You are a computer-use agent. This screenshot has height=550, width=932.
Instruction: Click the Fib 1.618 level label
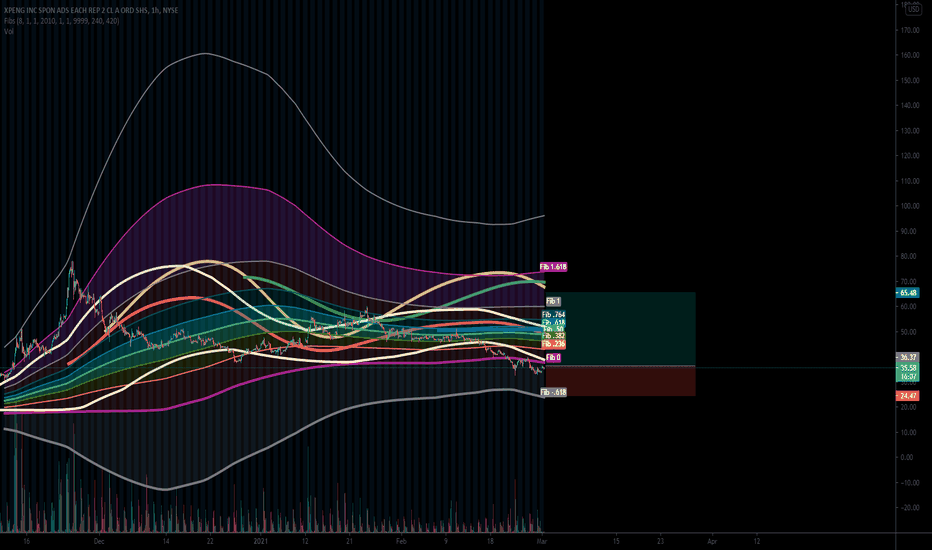553,267
